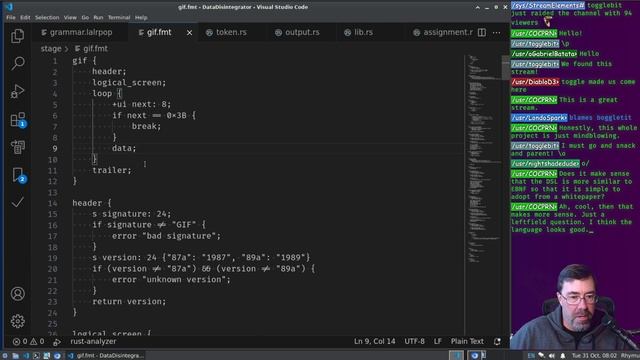Place cursor on 'break;' line 7

click(146, 126)
